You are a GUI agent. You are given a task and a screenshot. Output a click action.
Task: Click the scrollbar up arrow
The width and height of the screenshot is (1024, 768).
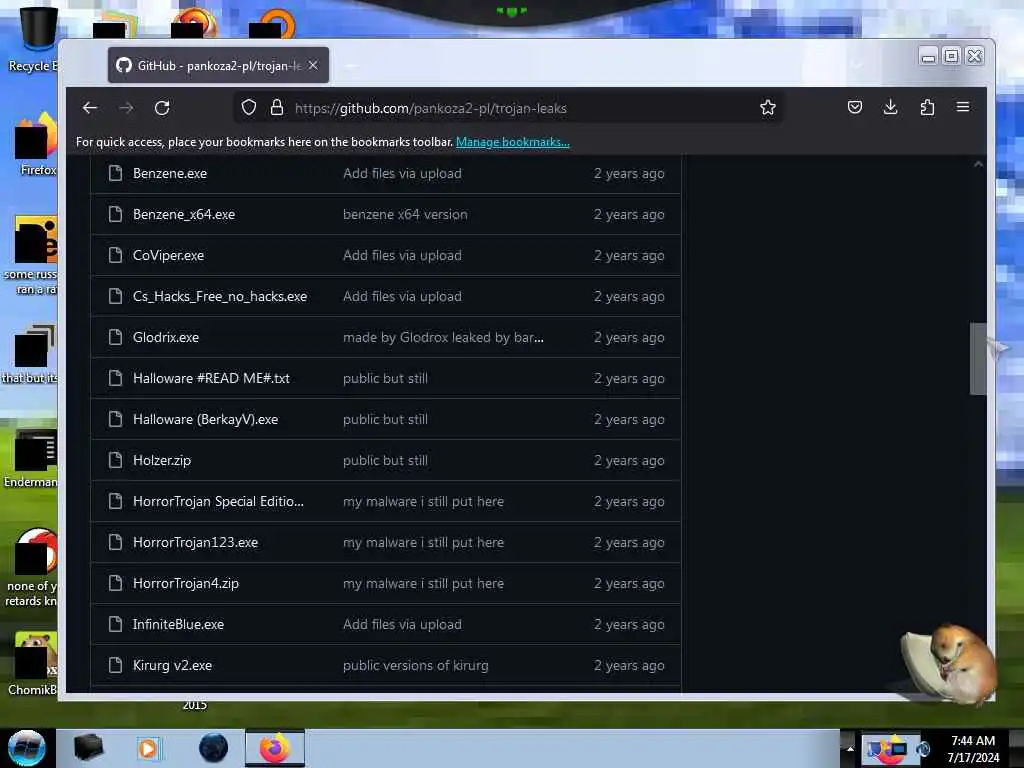(x=978, y=165)
